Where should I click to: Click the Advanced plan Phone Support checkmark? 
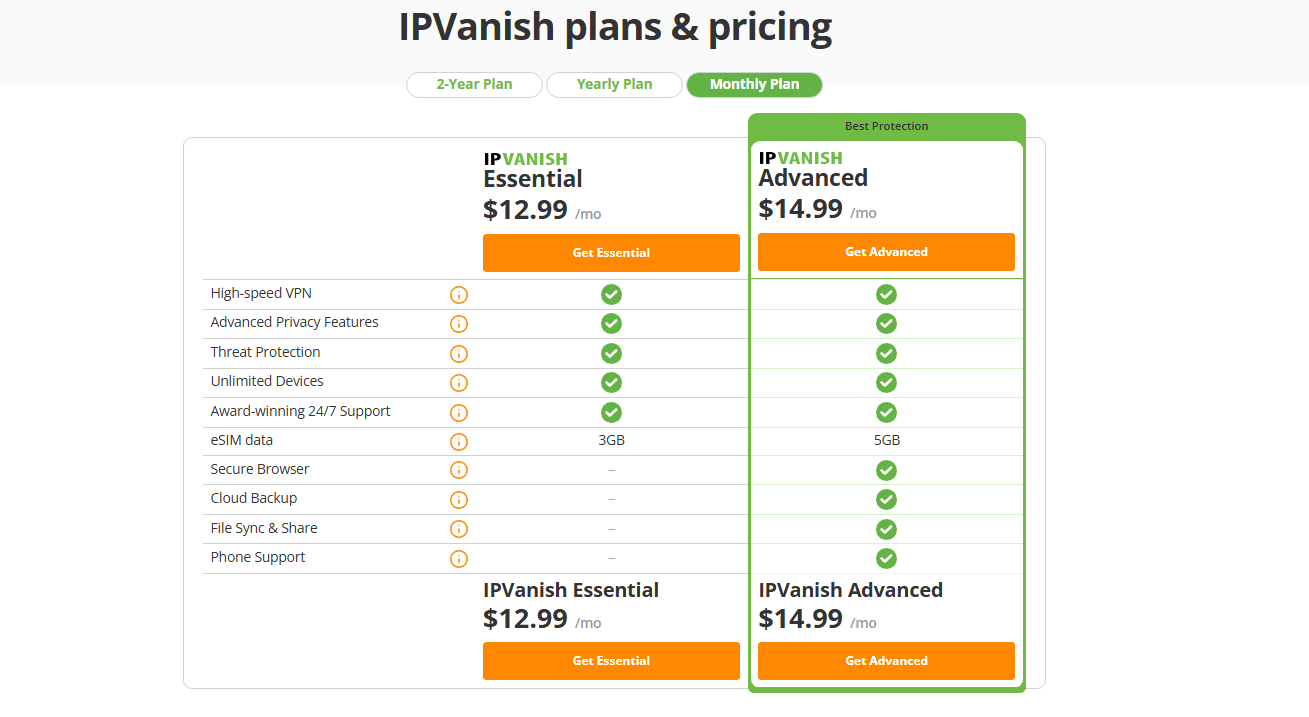[886, 559]
